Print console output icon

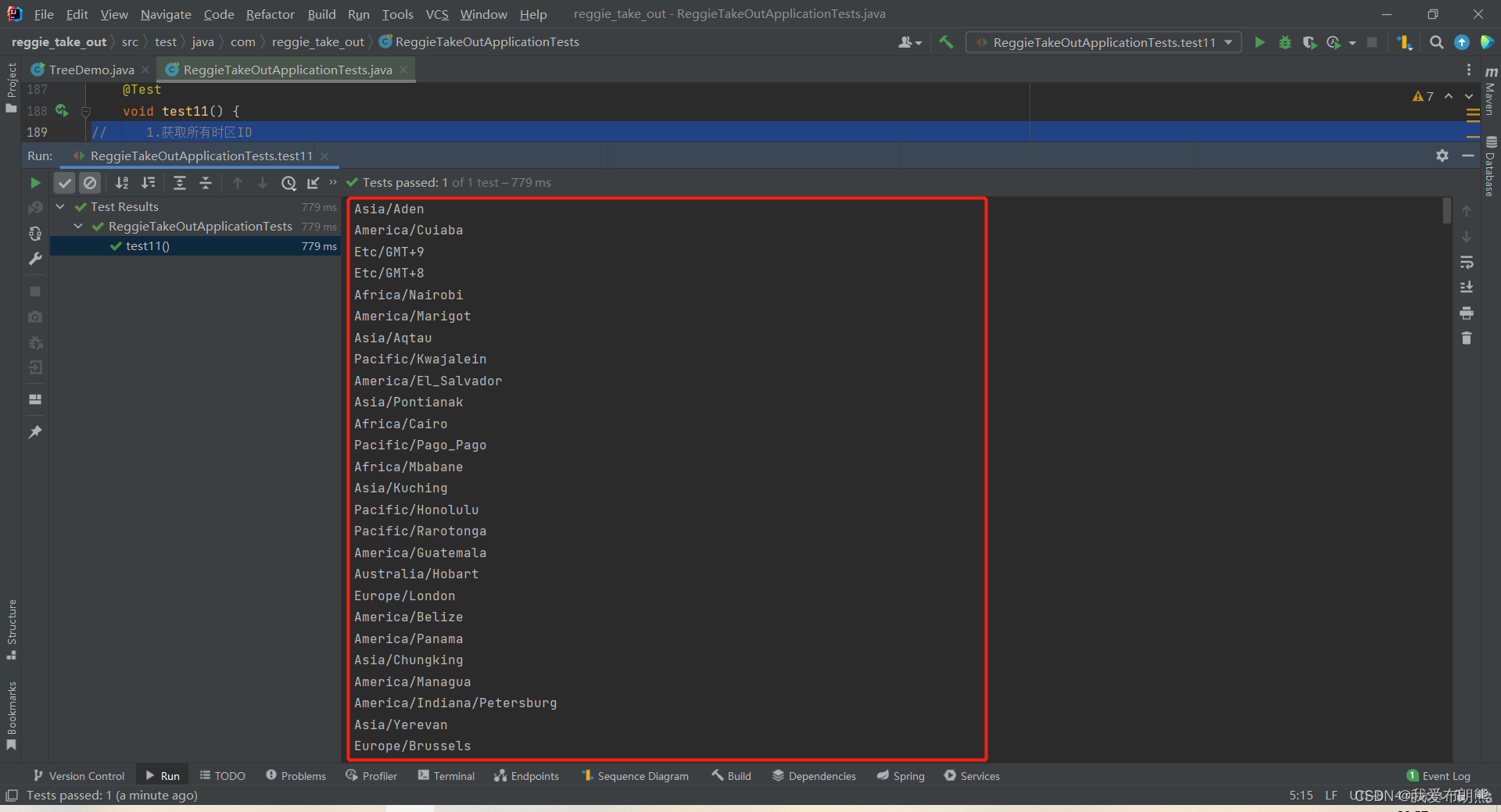1467,313
